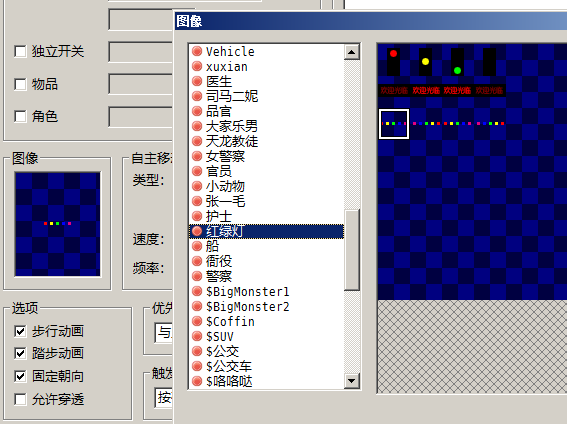Open event image preview thumbnail
The width and height of the screenshot is (567, 424).
pos(57,224)
